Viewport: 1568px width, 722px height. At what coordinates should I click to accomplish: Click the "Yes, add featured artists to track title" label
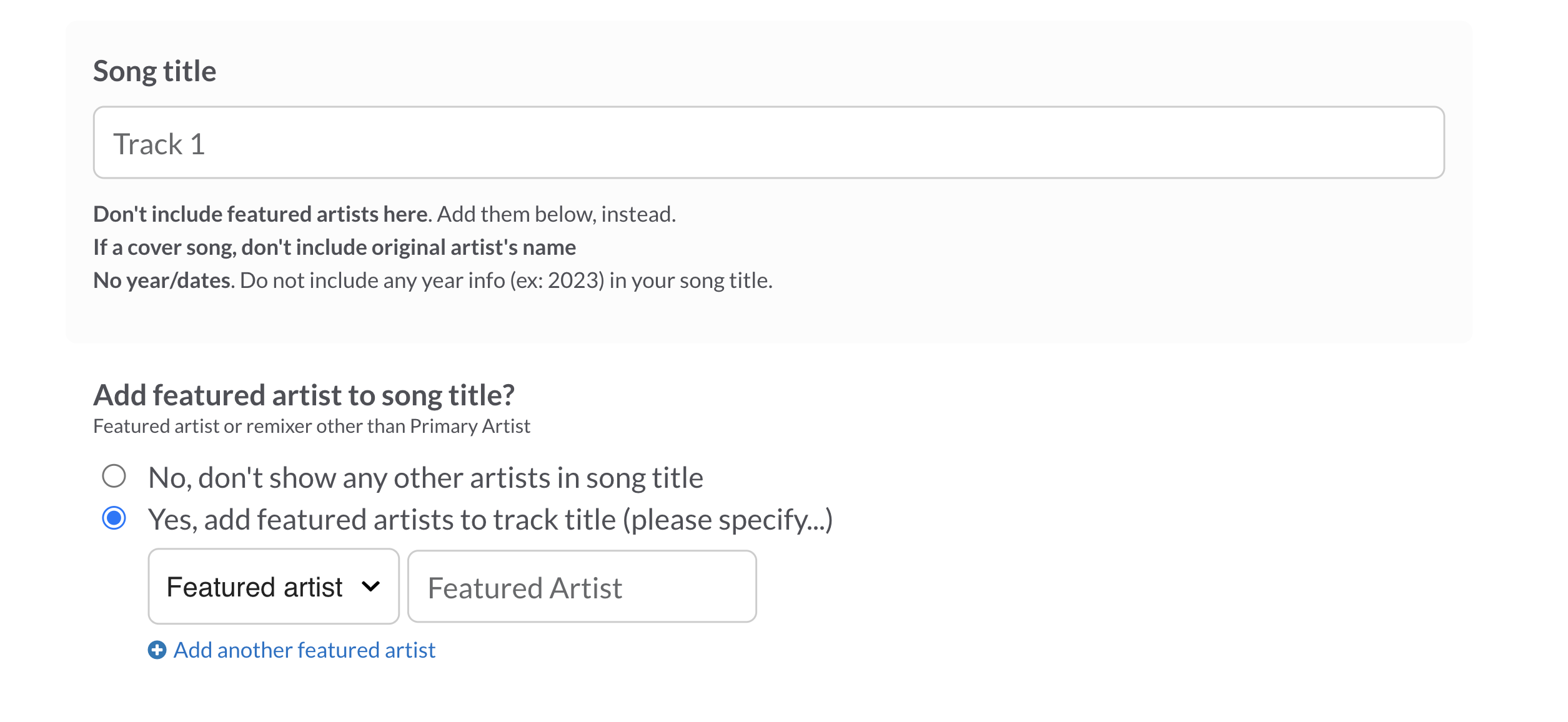[381, 520]
